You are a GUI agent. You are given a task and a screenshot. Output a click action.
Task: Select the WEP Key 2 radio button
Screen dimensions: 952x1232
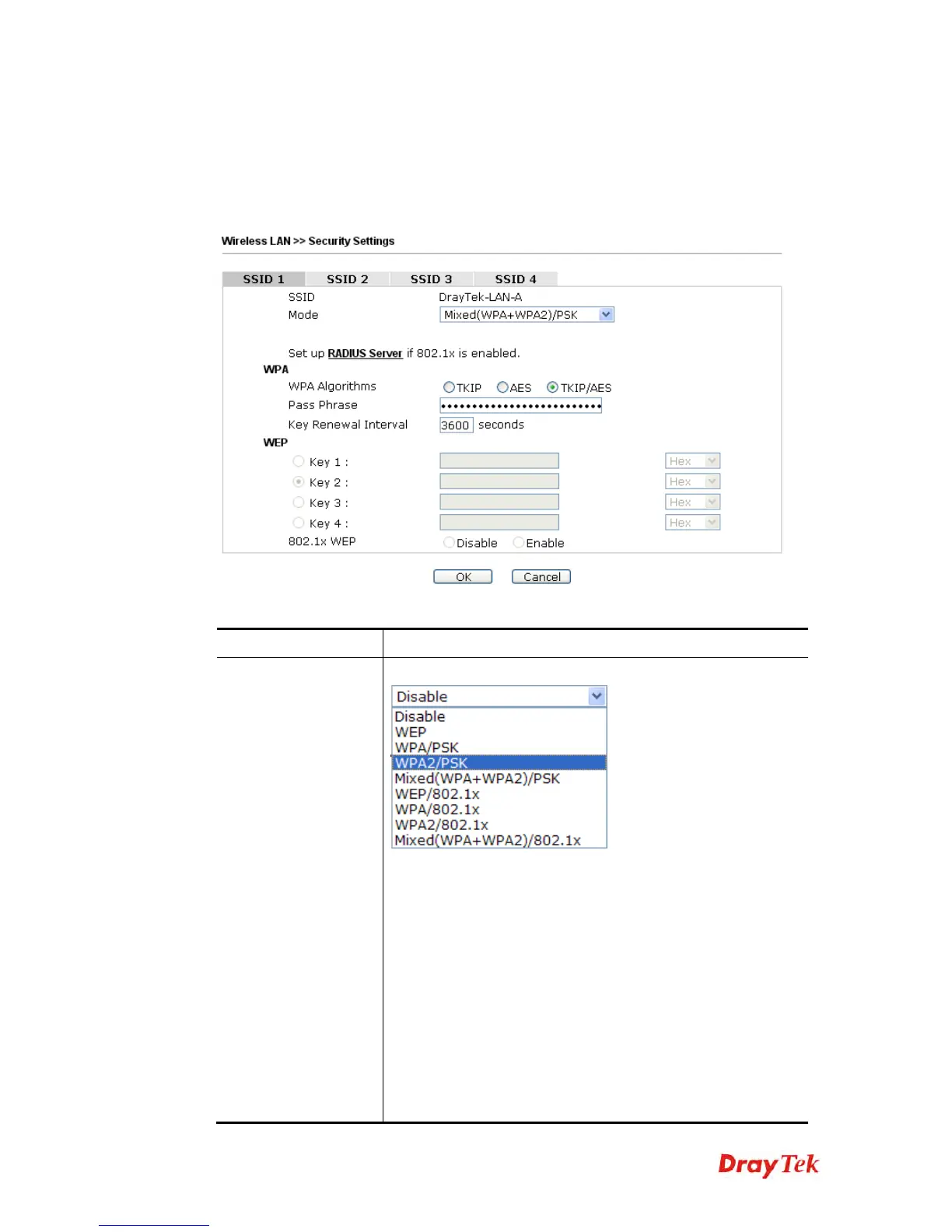298,481
